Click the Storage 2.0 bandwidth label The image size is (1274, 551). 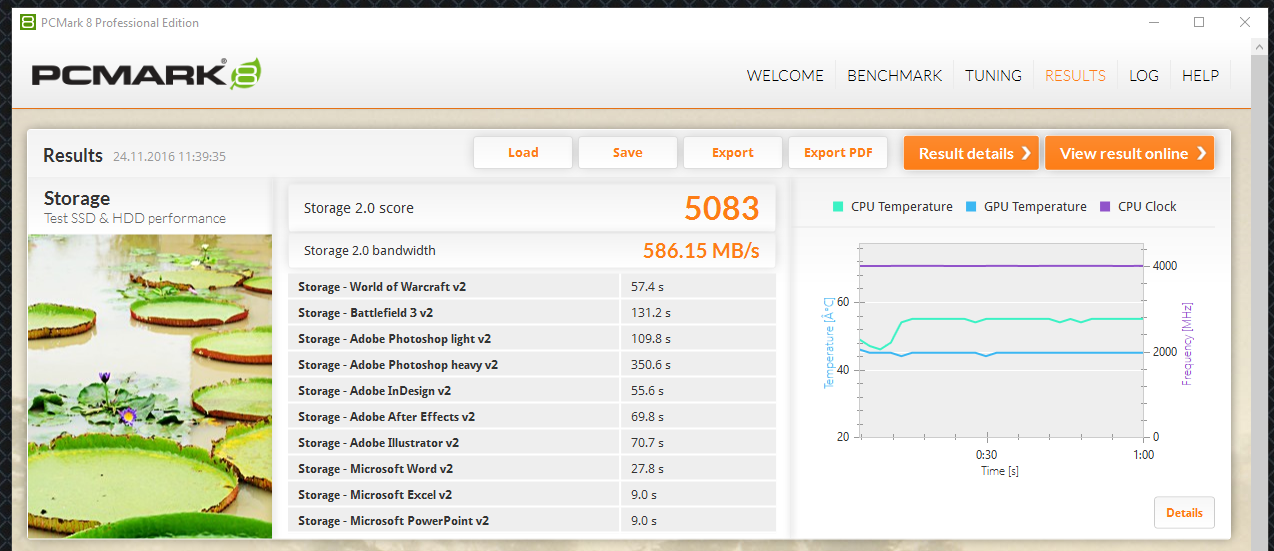tap(369, 251)
